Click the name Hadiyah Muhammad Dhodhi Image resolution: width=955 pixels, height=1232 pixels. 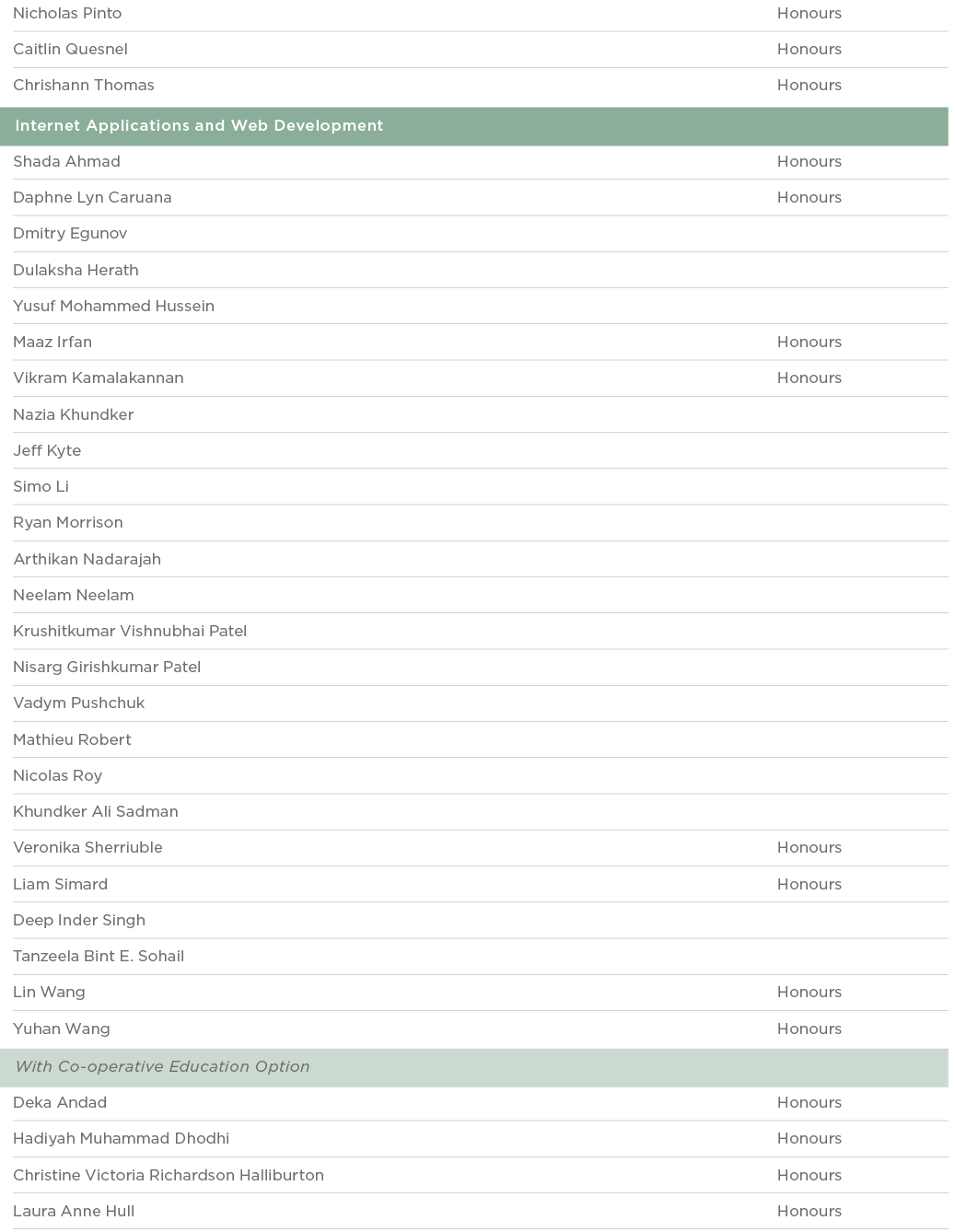click(x=121, y=1139)
